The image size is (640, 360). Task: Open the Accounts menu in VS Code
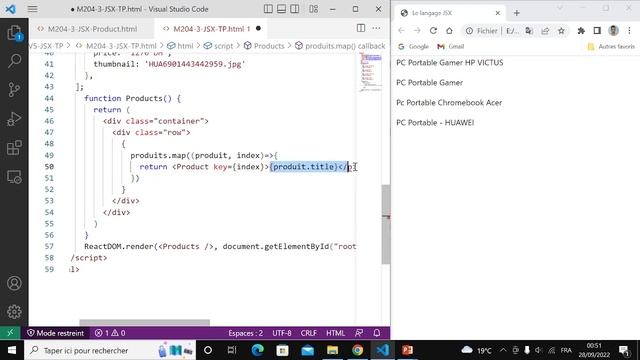[14, 283]
